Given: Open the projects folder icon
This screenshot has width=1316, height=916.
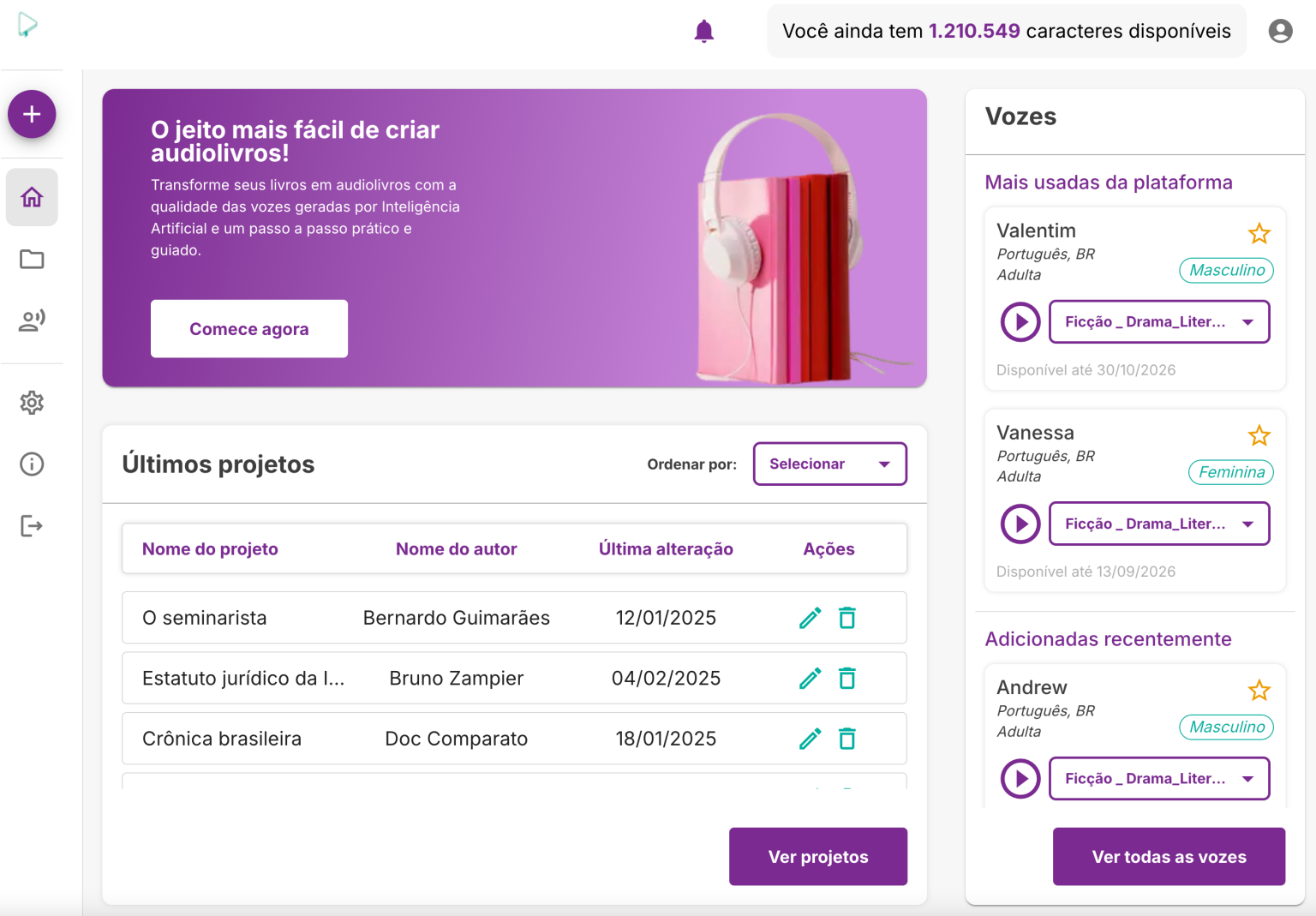Looking at the screenshot, I should tap(32, 259).
